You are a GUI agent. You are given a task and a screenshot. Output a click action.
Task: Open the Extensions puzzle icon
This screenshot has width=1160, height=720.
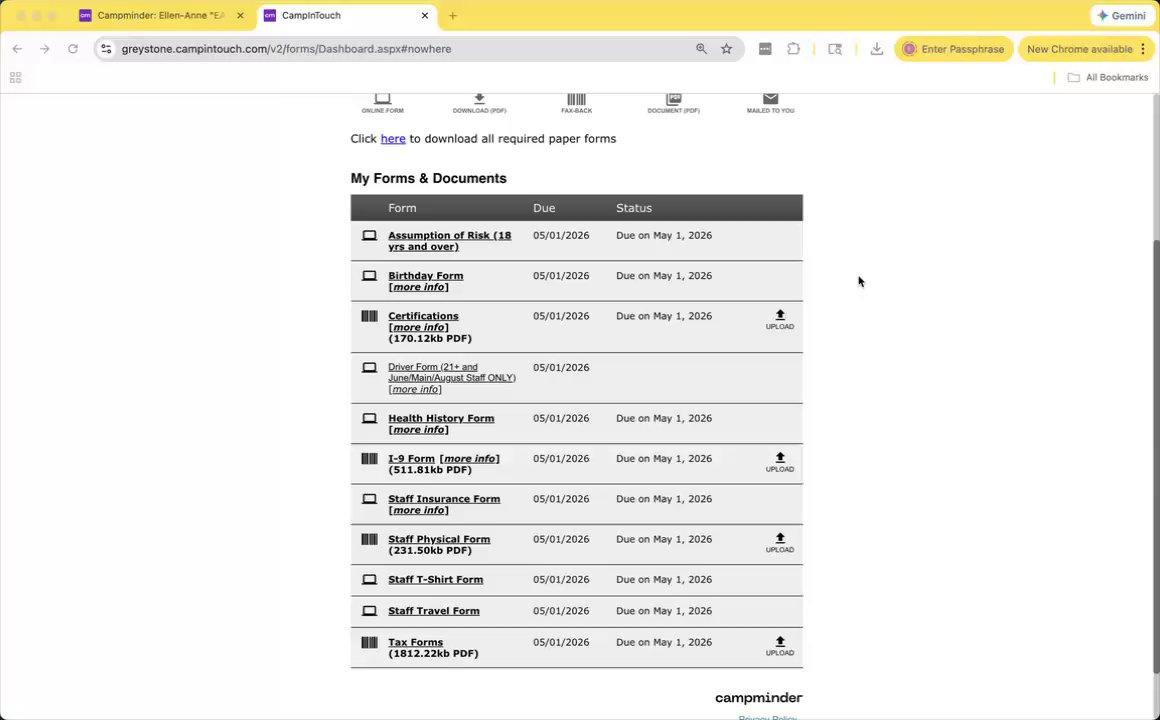pyautogui.click(x=794, y=49)
